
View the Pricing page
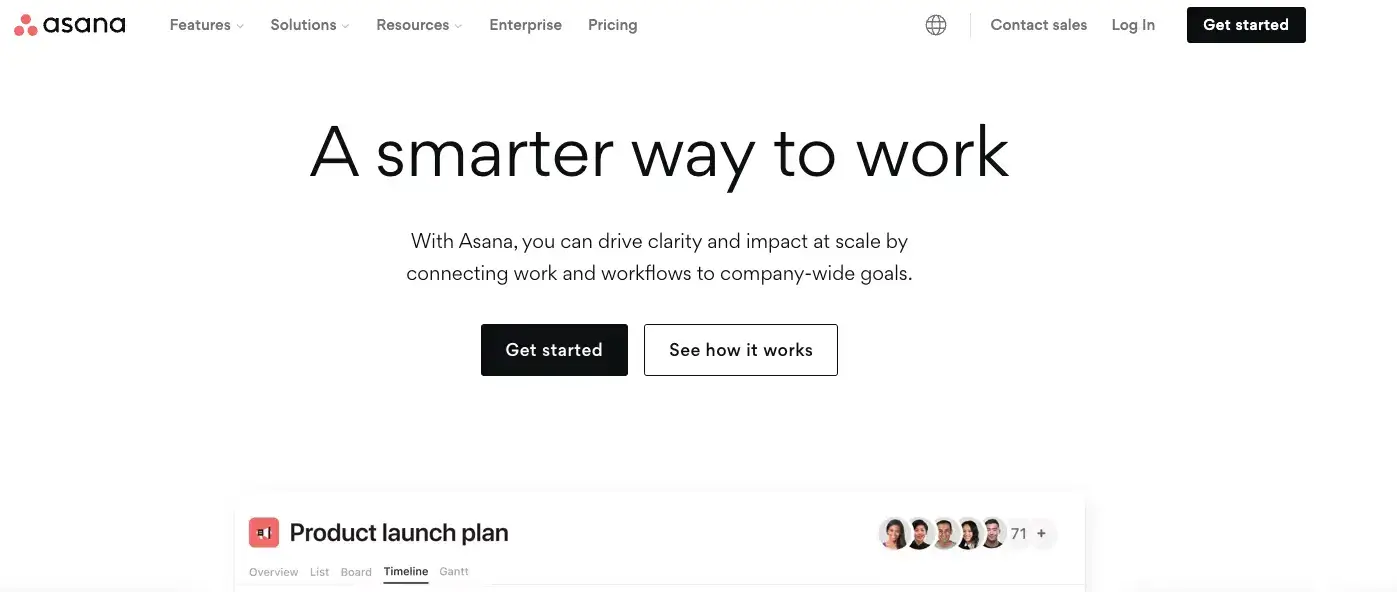[612, 24]
